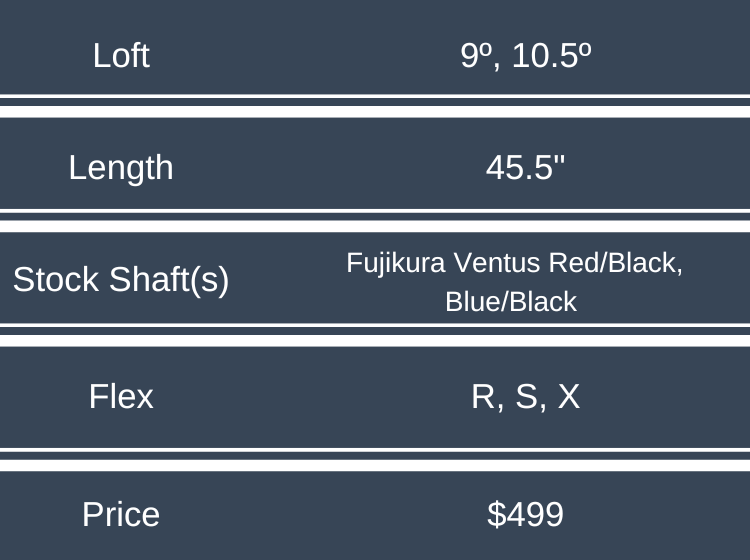The height and width of the screenshot is (560, 750).
Task: Select the R flex value
Action: pyautogui.click(x=483, y=397)
